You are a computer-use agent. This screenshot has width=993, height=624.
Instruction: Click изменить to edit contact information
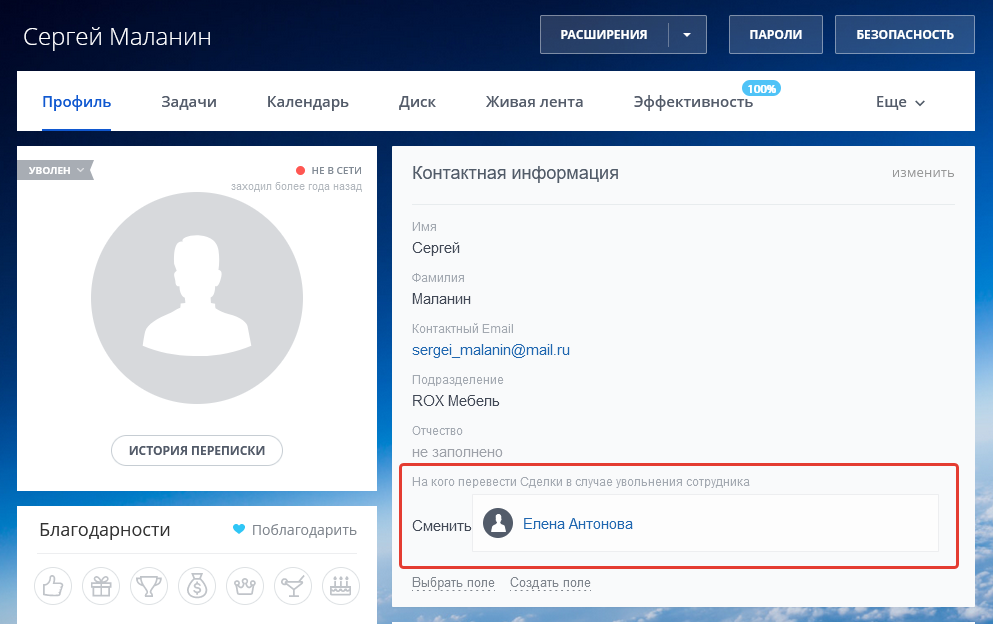(x=923, y=172)
